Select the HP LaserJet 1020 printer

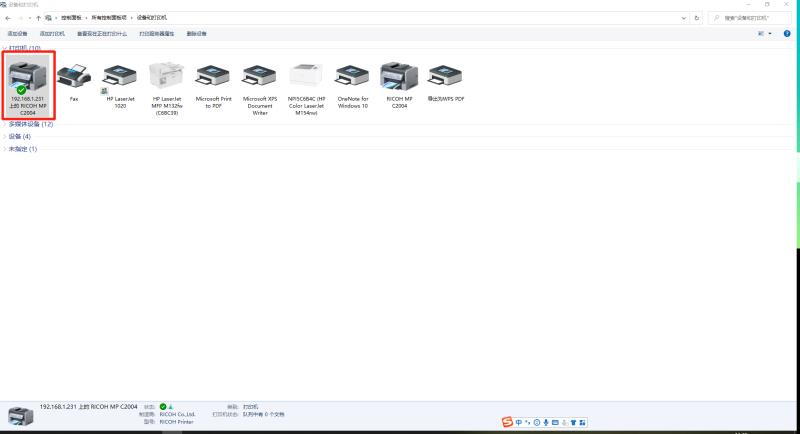point(120,86)
